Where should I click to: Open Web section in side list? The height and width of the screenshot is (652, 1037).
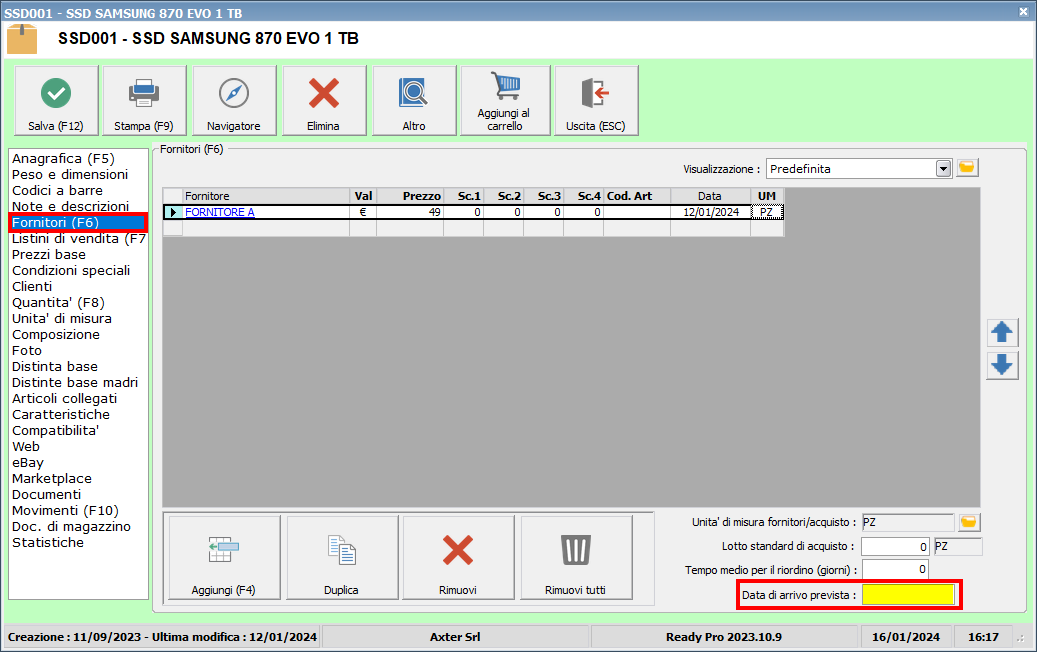point(26,446)
